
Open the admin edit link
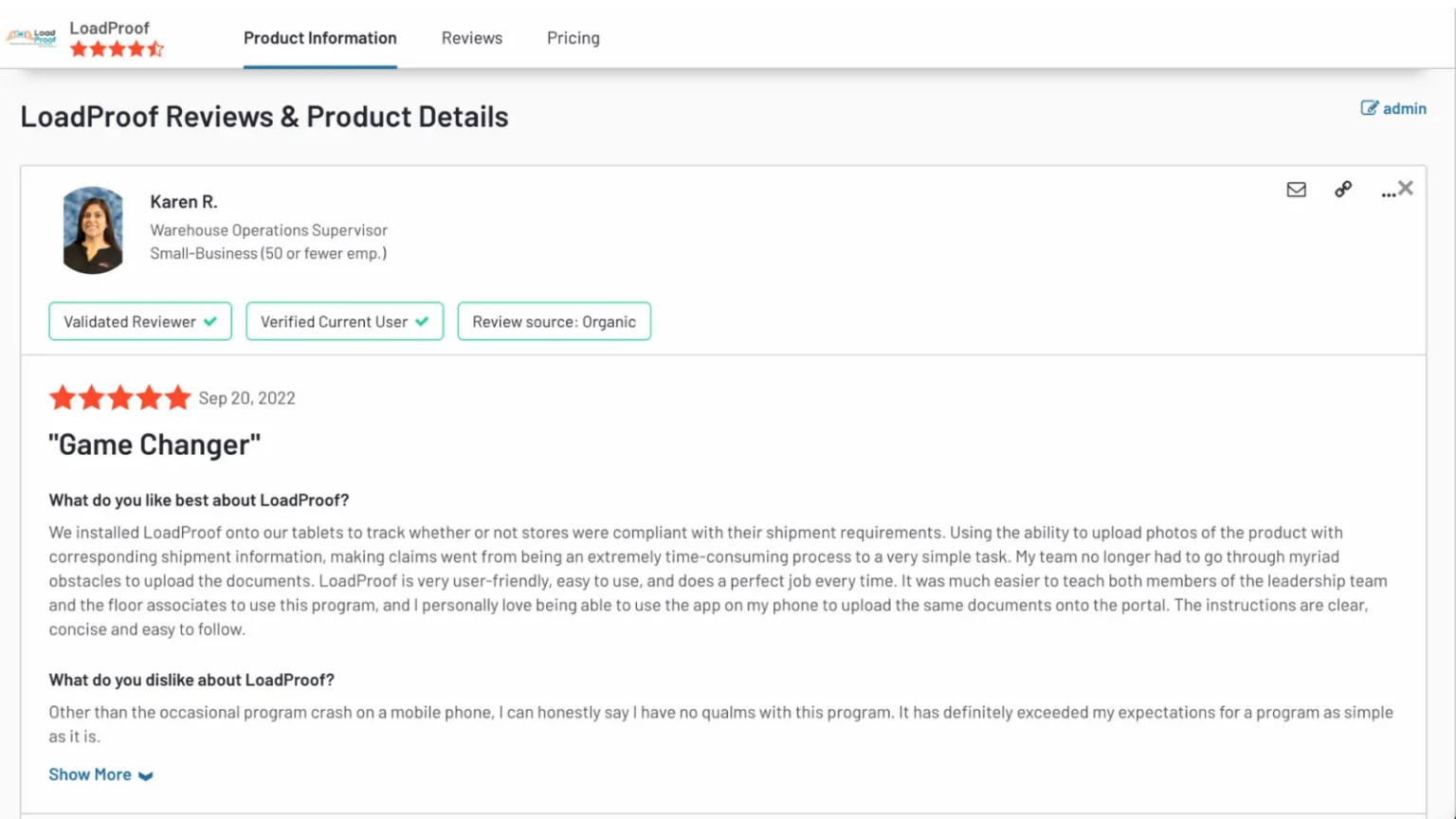(1393, 108)
